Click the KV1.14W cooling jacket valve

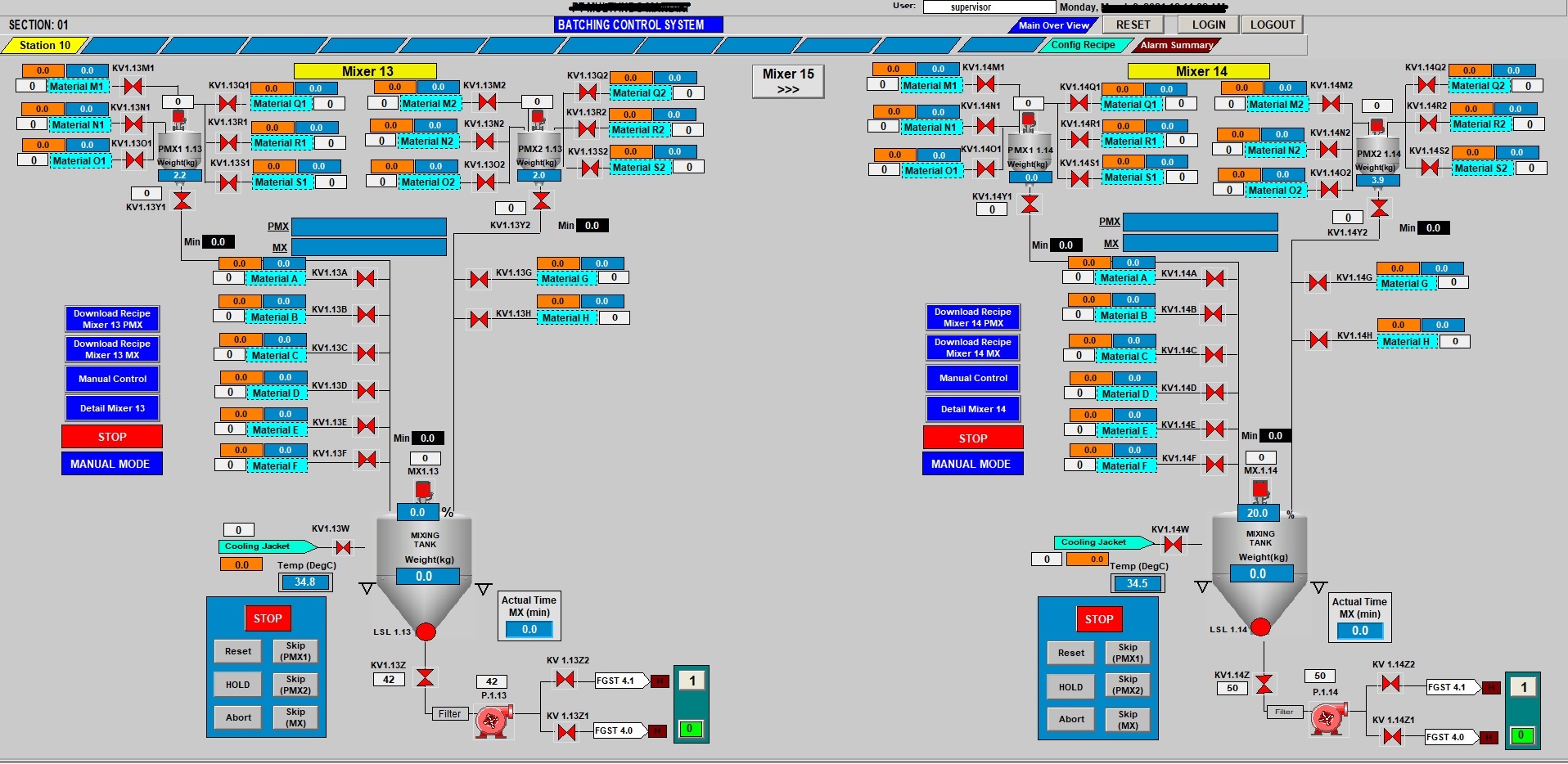(1173, 544)
